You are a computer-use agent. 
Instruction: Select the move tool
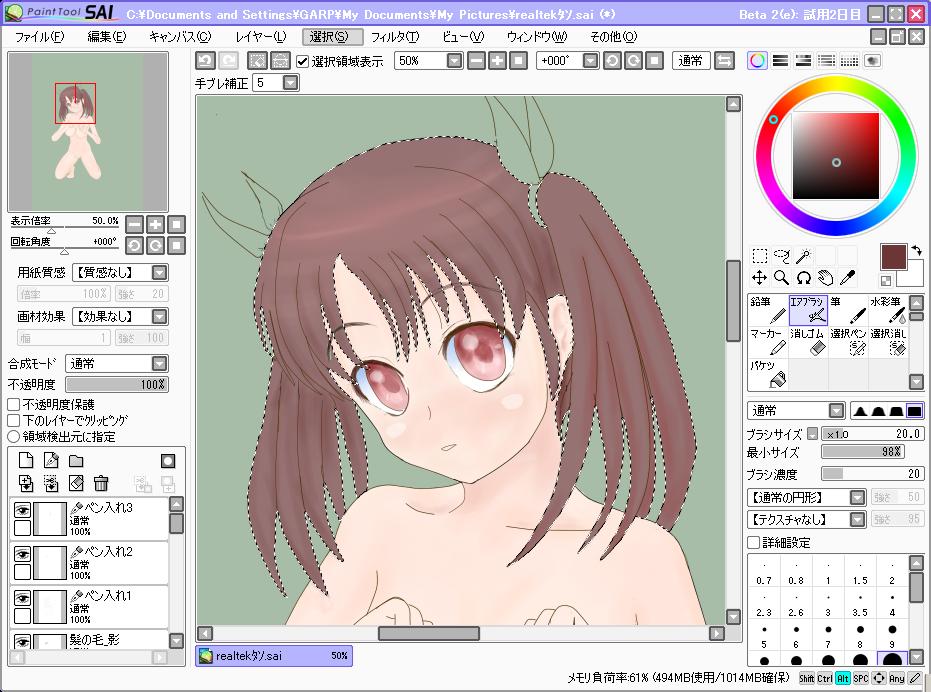pos(760,277)
